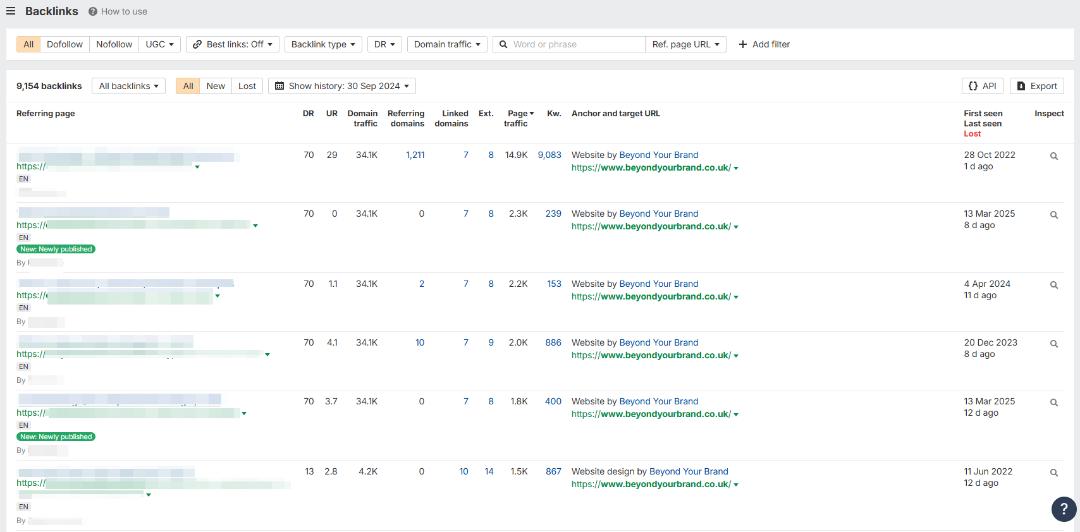Click the How to use help icon
Screen dimensions: 1080x532
(x=93, y=12)
